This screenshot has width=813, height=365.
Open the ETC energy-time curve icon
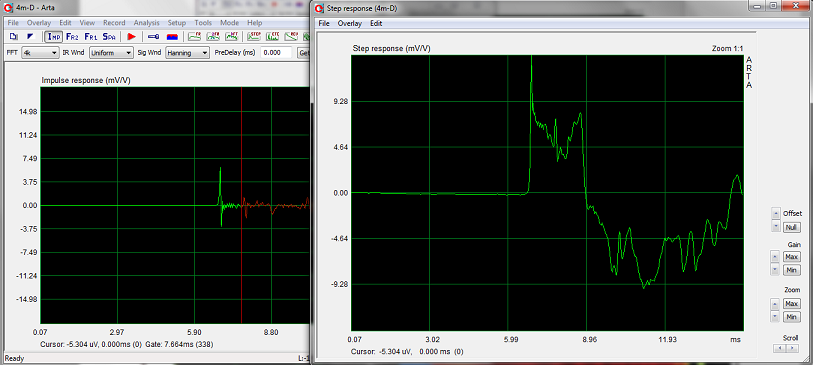[273, 37]
